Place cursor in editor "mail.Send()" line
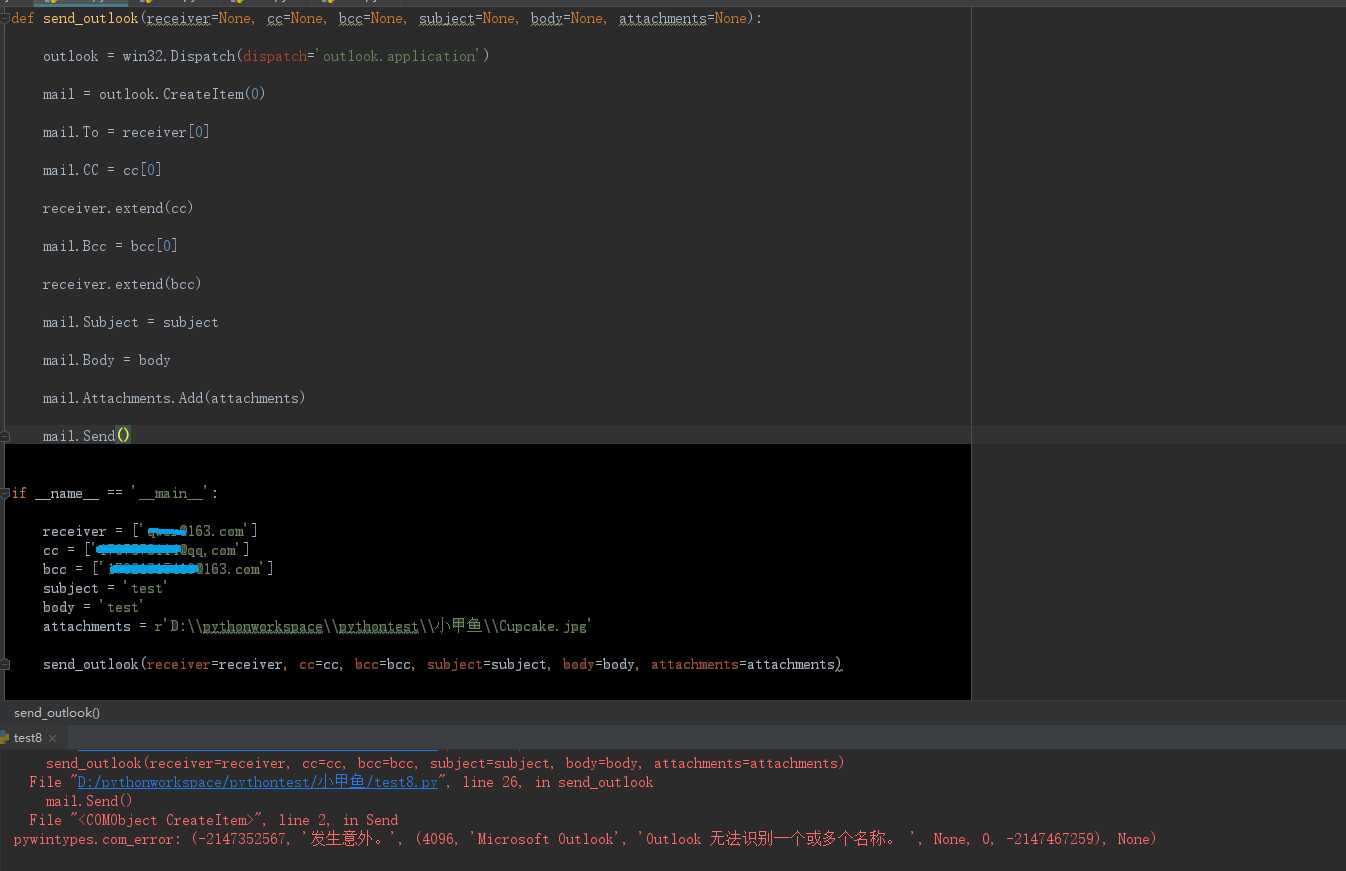The height and width of the screenshot is (871, 1346). (87, 436)
